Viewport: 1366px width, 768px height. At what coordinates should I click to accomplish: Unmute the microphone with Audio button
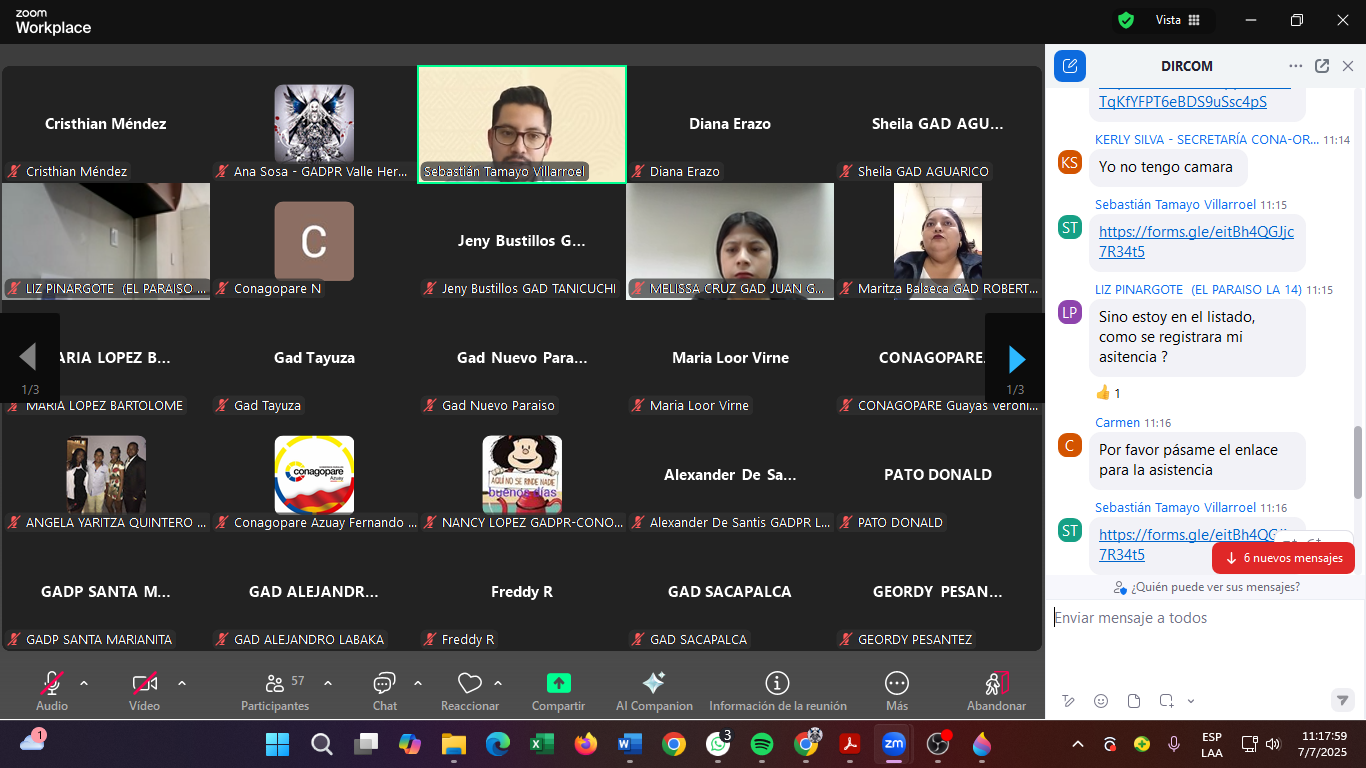pos(52,690)
